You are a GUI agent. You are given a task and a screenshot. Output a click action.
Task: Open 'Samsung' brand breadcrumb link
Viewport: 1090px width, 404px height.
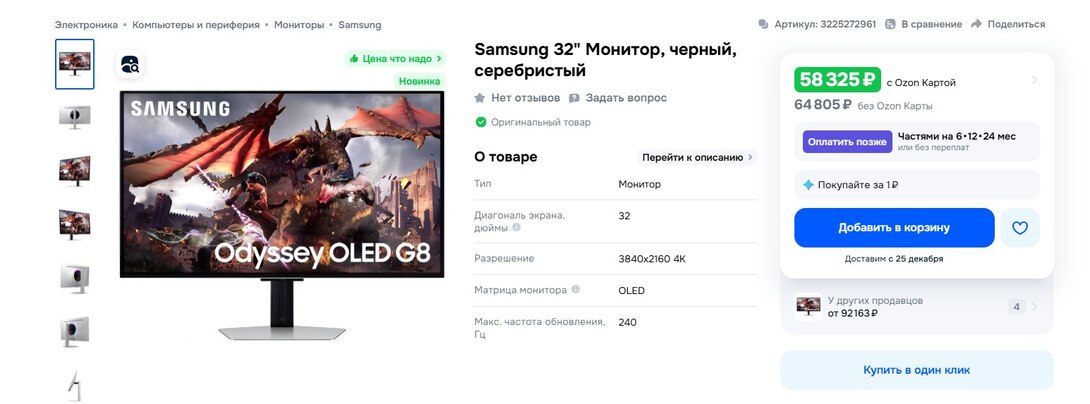(359, 24)
